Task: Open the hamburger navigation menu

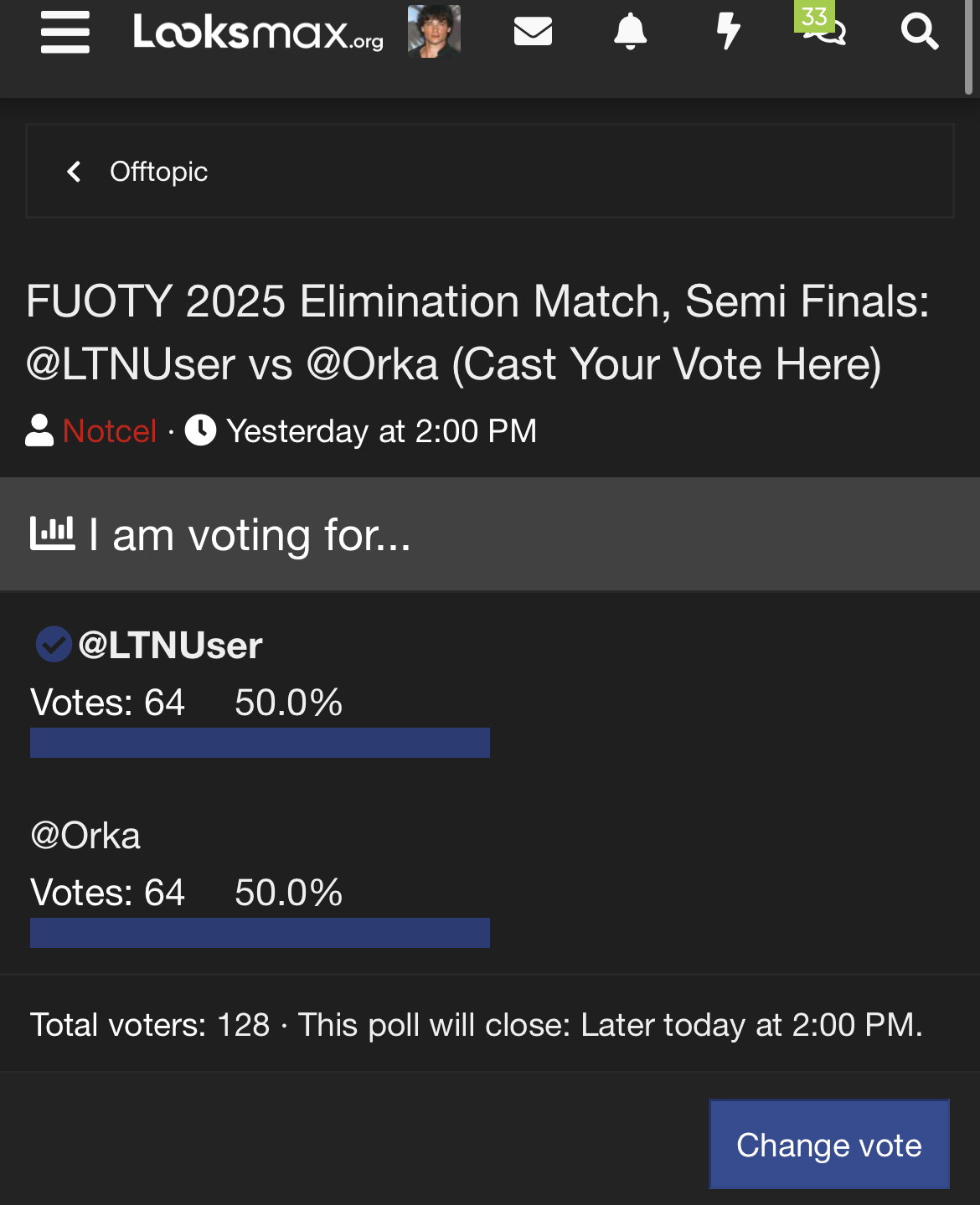Action: point(65,33)
